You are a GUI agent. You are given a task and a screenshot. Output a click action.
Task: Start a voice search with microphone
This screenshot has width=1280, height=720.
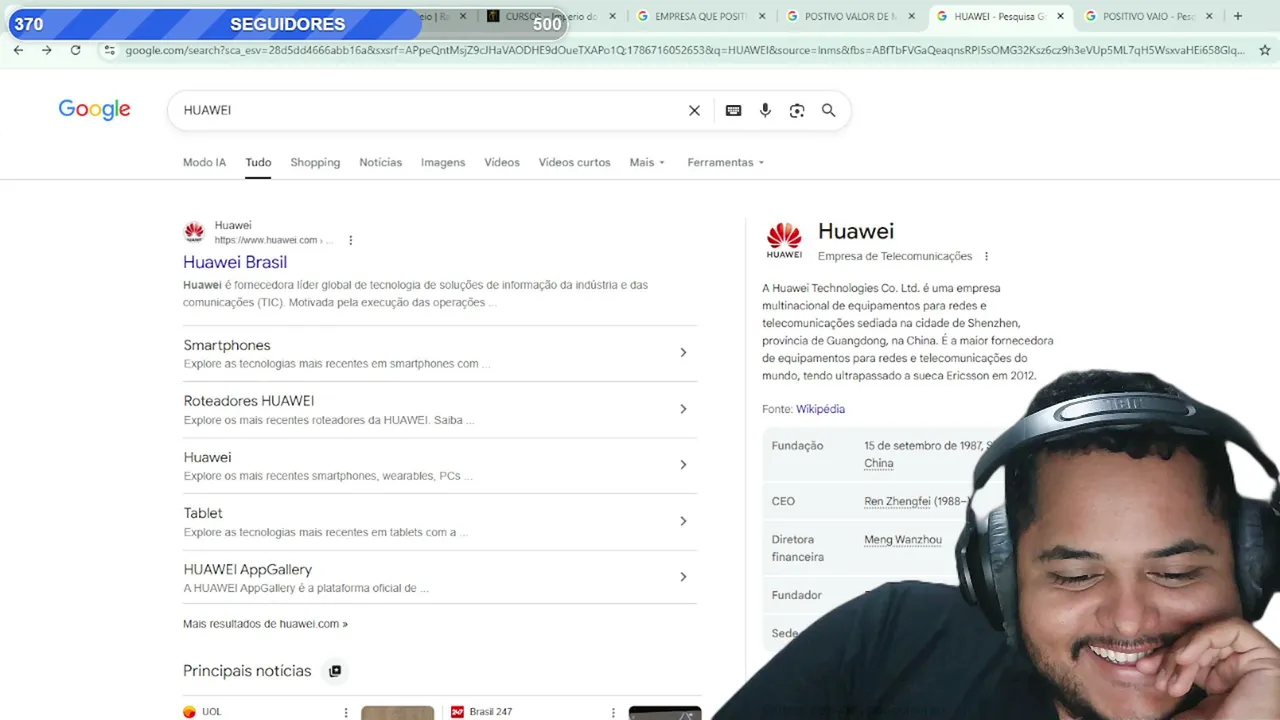coord(765,110)
